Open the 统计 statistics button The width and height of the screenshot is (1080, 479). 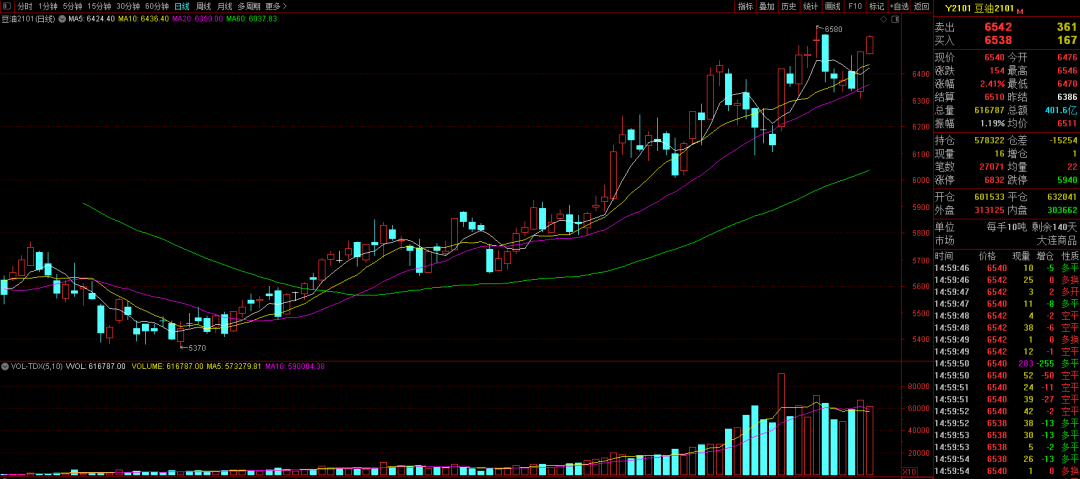click(811, 6)
